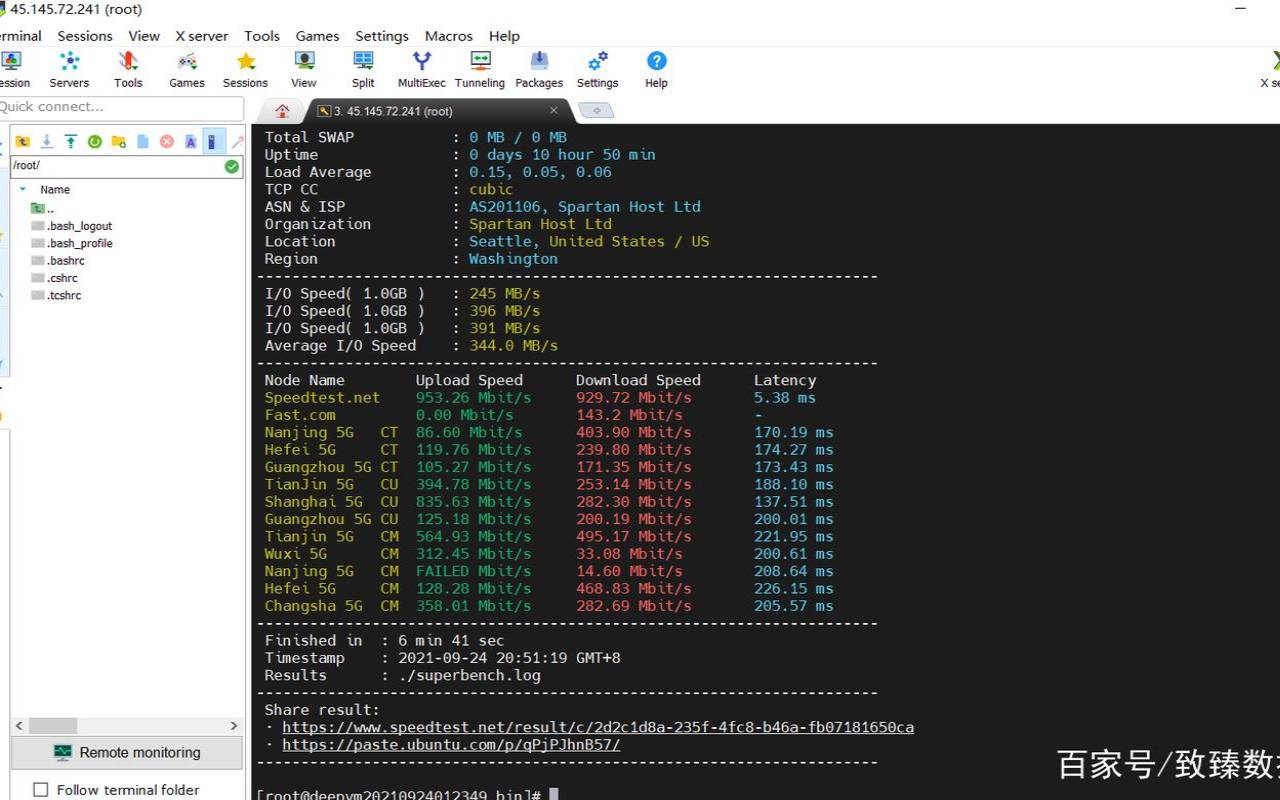Select the .tcshrc file
1280x800 pixels.
(57, 296)
